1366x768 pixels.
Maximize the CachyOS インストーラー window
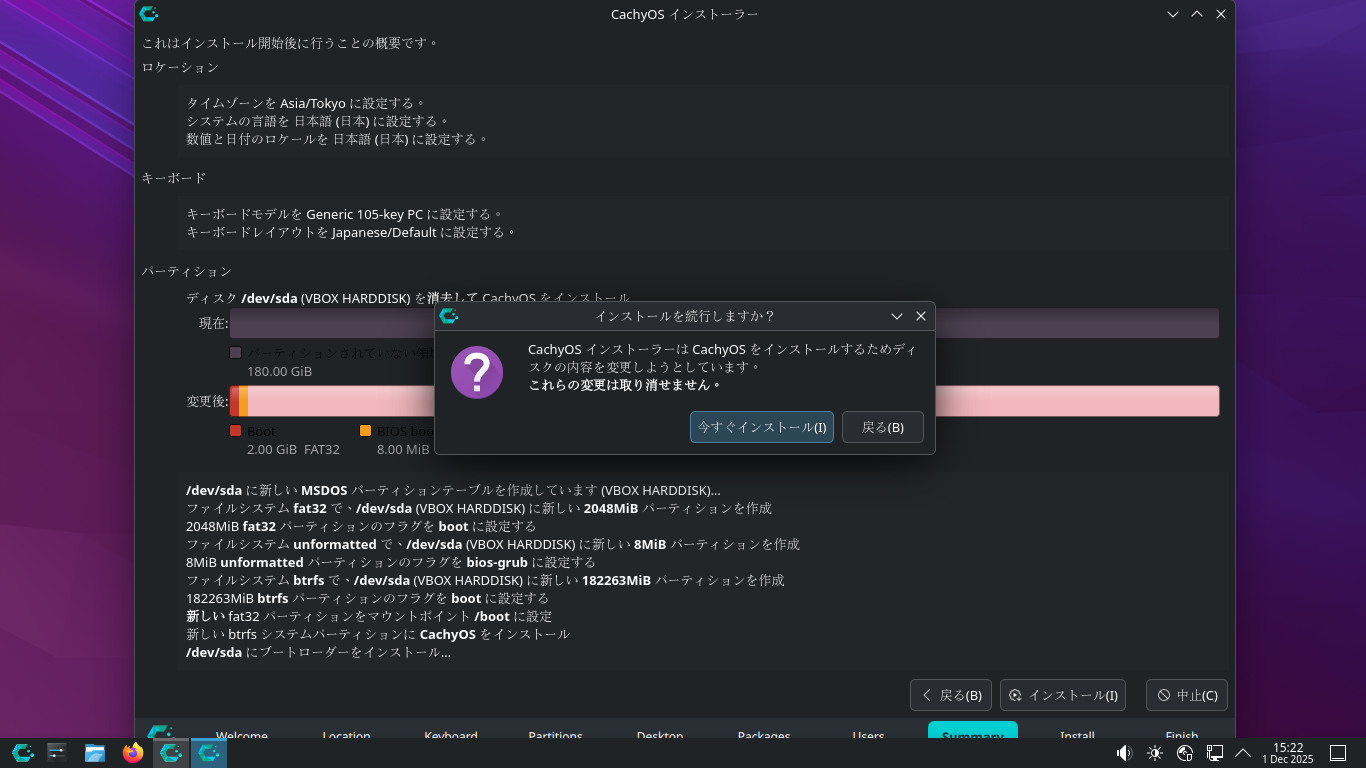tap(1197, 14)
